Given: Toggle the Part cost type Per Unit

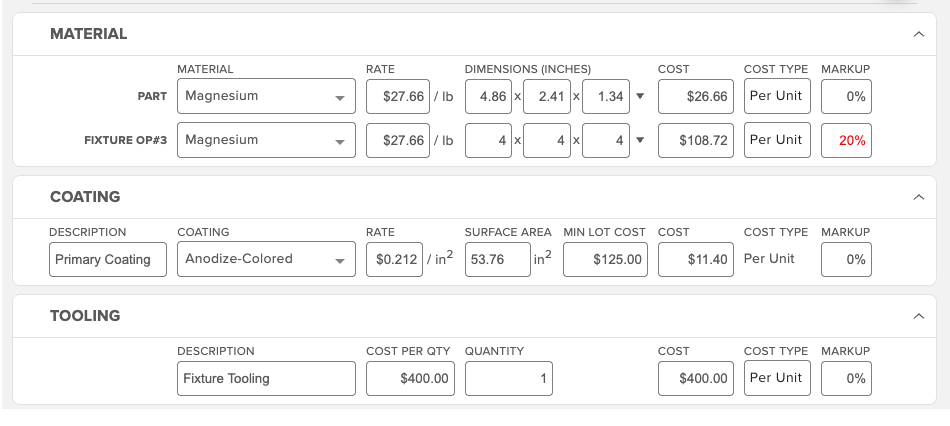Looking at the screenshot, I should click(x=777, y=97).
